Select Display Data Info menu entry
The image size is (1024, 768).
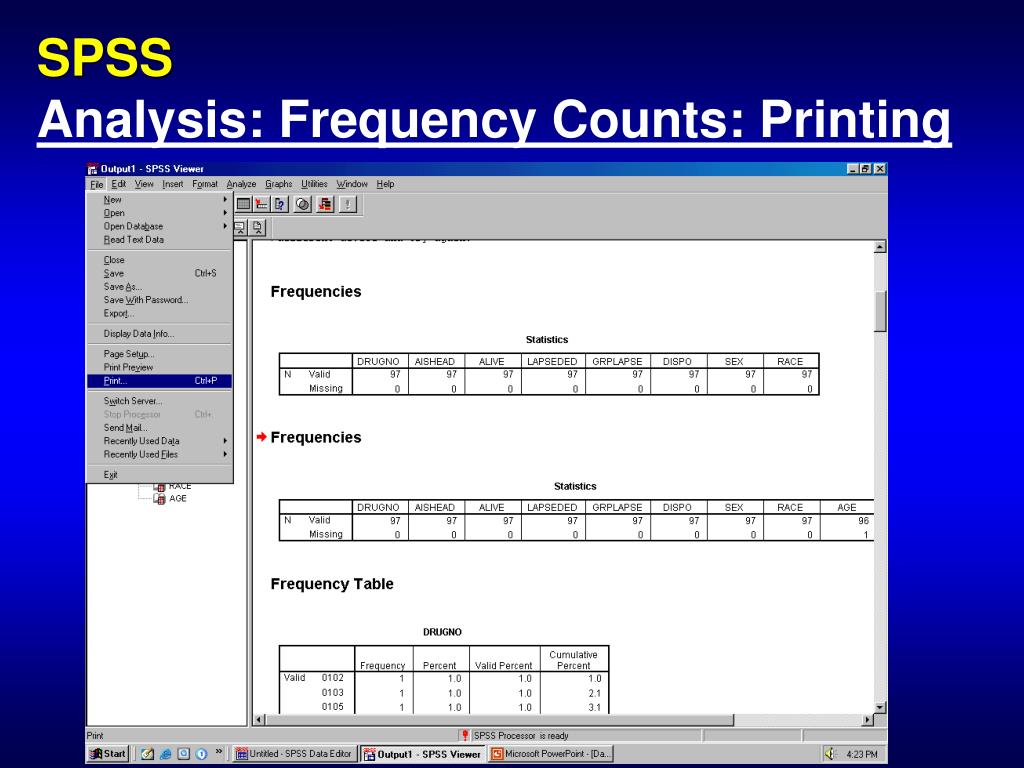(x=160, y=334)
